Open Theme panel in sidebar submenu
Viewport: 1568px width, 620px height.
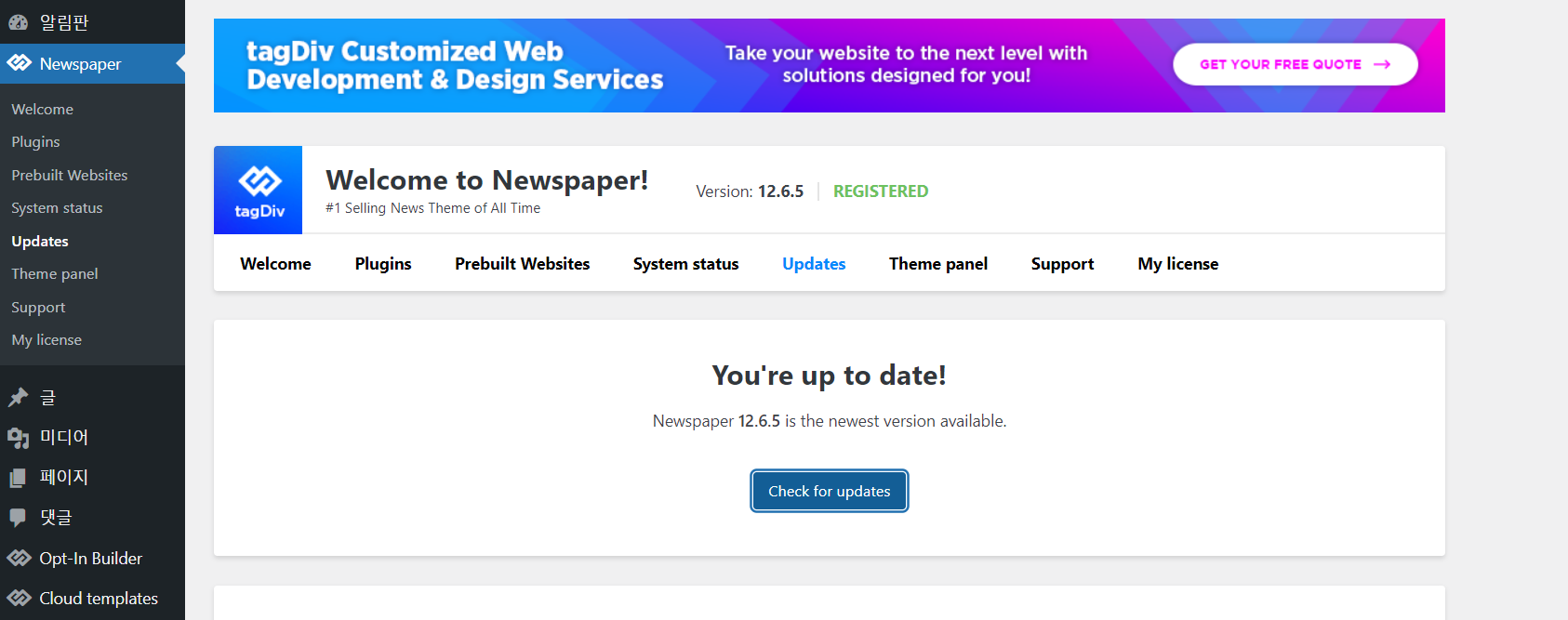tap(55, 274)
